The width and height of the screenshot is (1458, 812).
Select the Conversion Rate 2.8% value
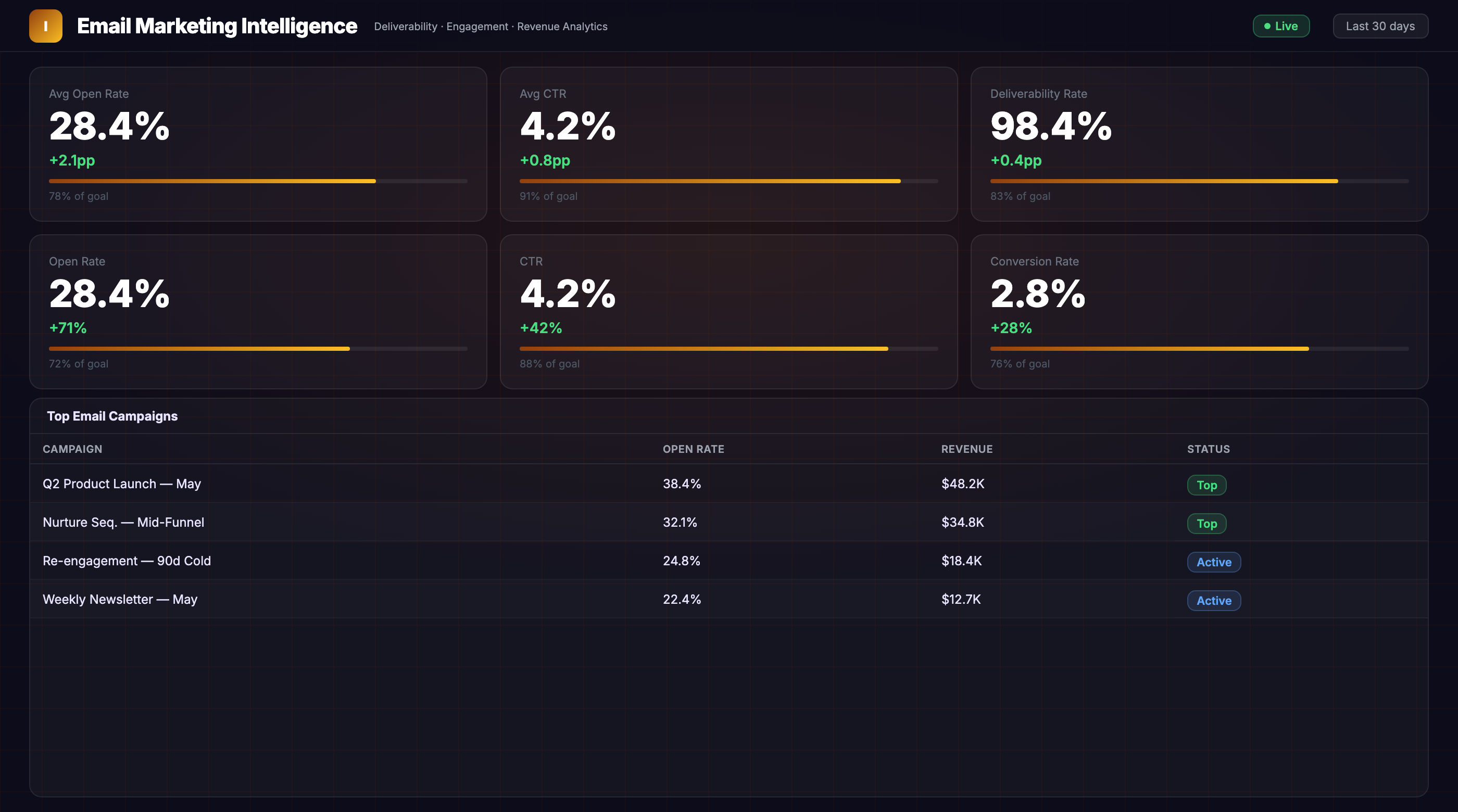(x=1038, y=293)
